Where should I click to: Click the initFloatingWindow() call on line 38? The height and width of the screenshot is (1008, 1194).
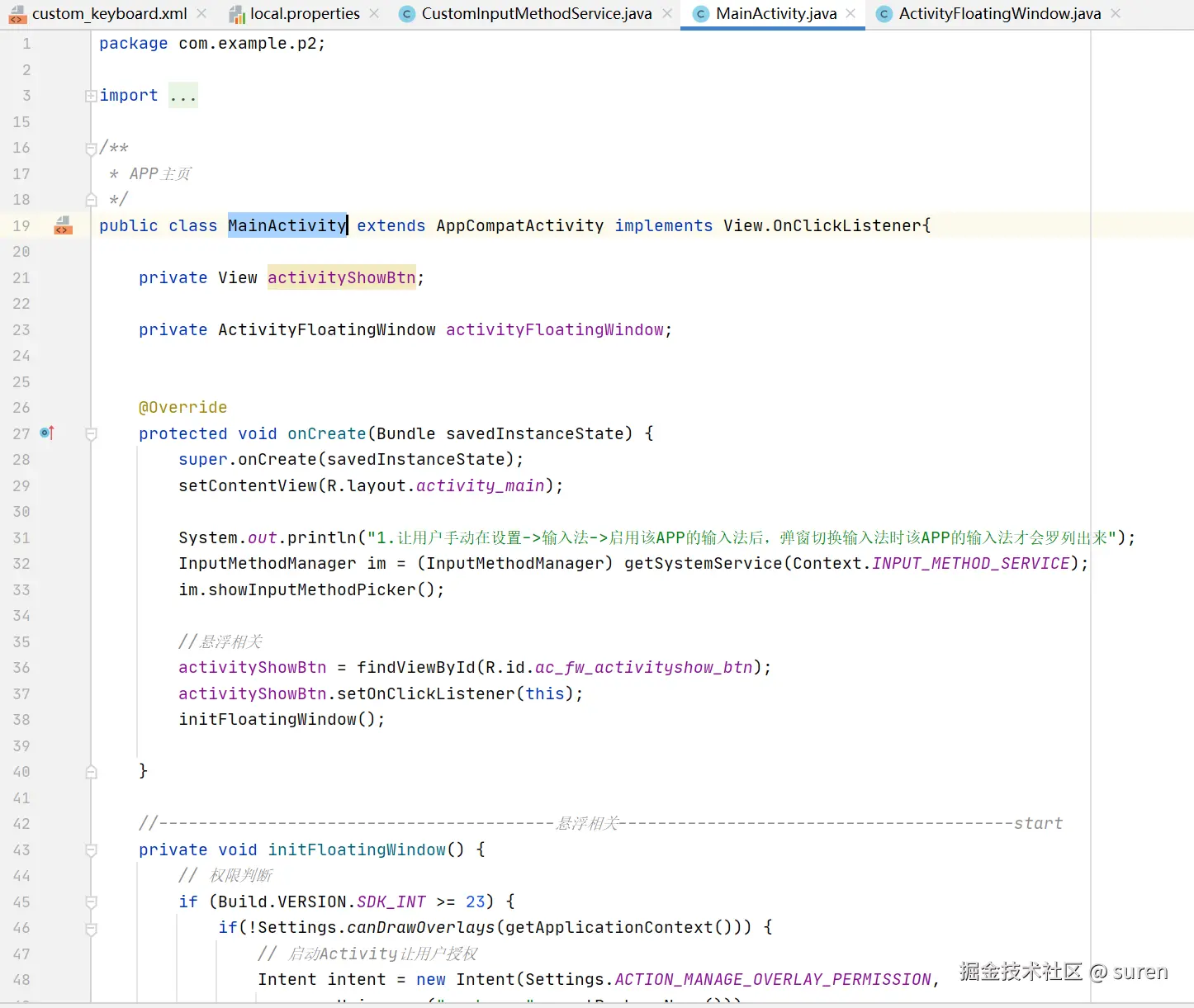click(x=277, y=719)
